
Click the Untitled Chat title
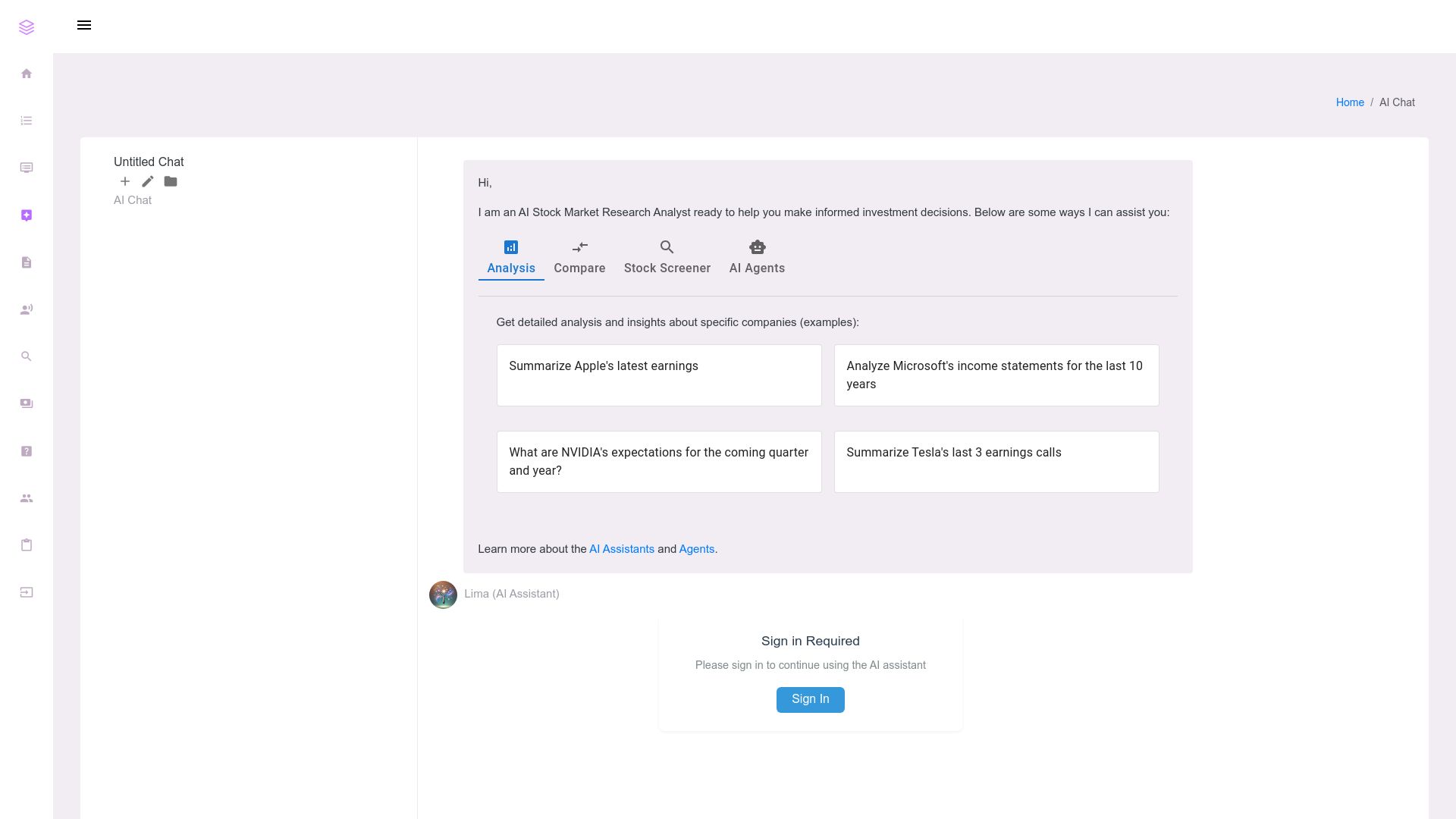coord(149,162)
